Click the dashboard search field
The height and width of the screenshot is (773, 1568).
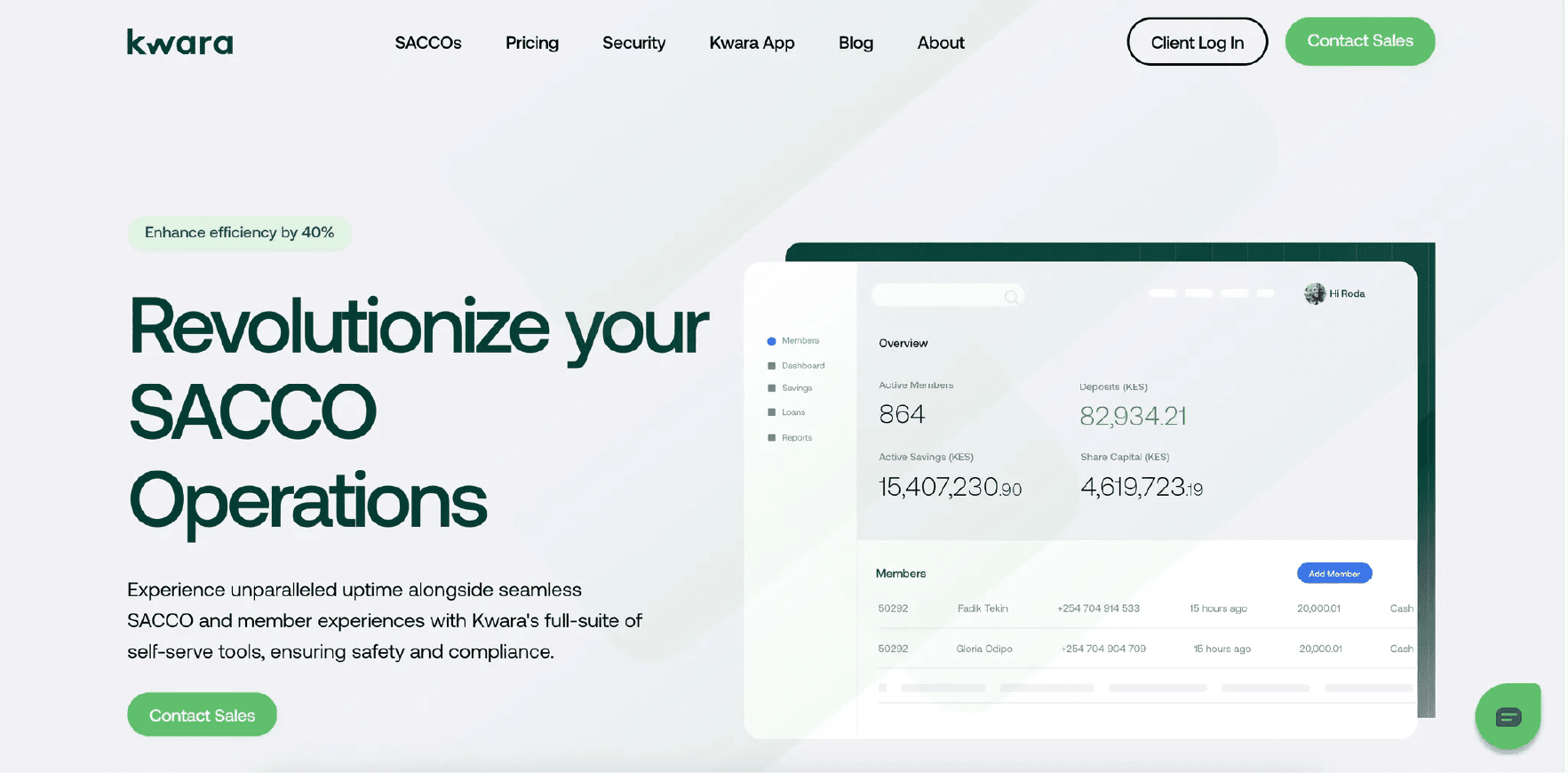point(947,296)
